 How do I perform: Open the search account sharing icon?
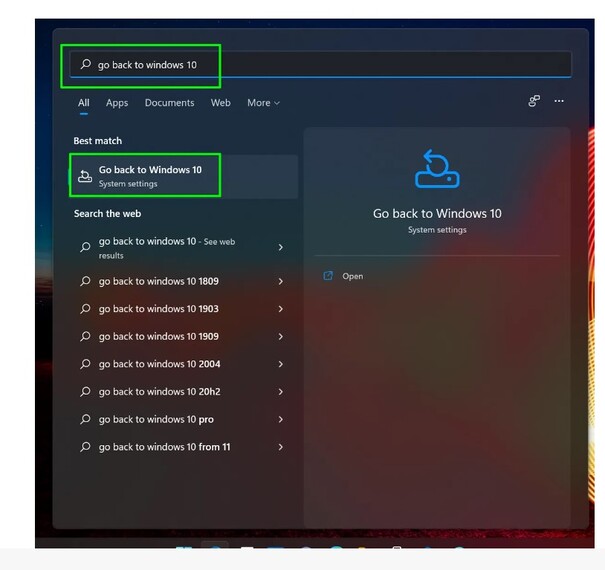click(534, 101)
